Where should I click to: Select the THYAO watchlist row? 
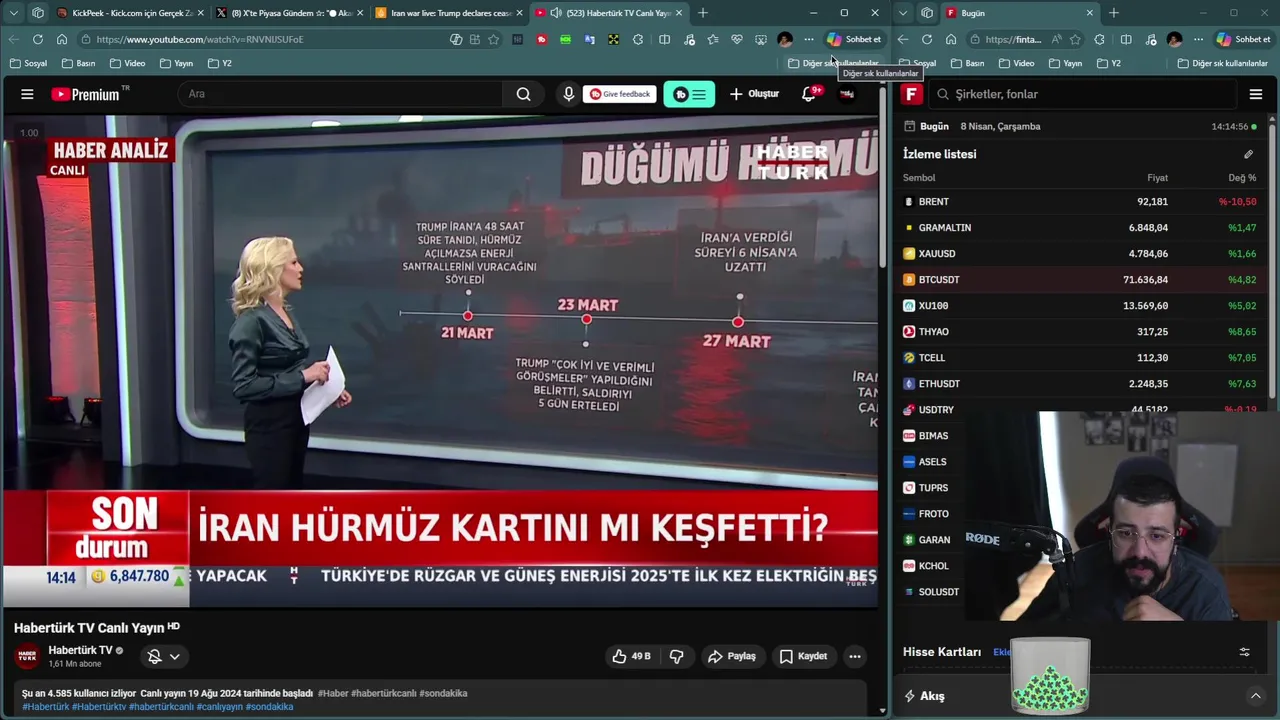click(x=1080, y=331)
